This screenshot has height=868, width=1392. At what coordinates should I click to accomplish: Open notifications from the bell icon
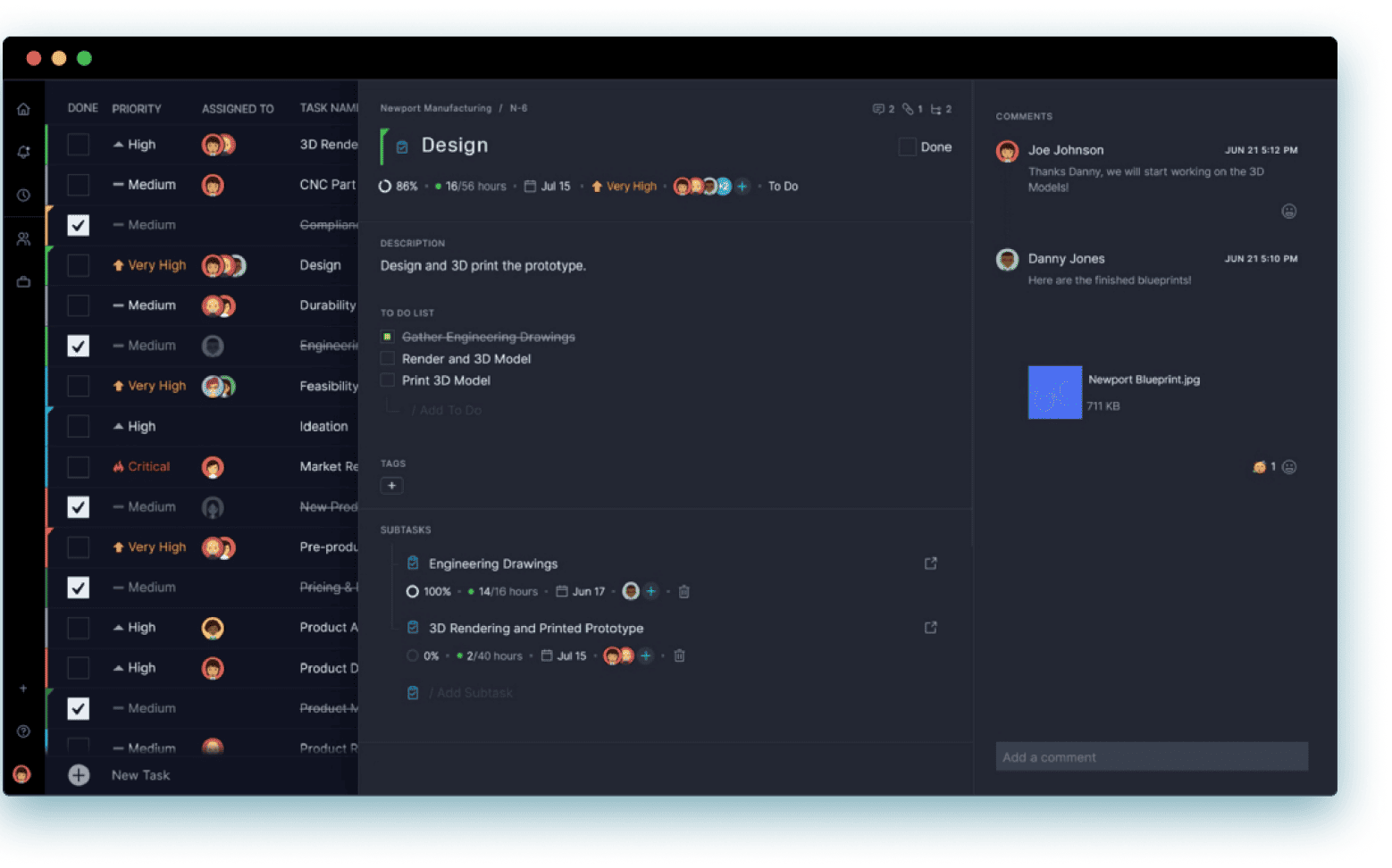23,152
